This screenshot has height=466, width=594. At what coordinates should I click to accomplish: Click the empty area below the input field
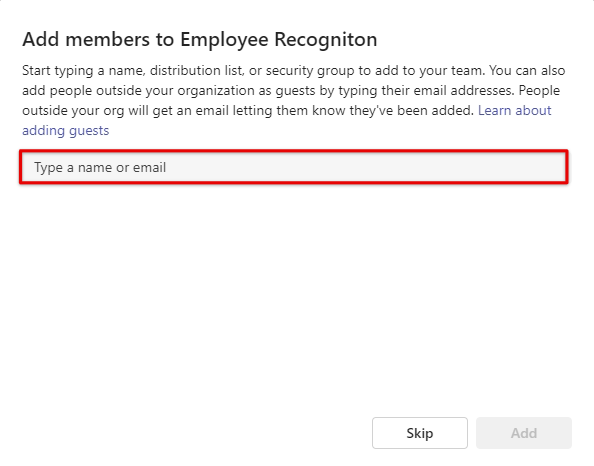point(294,296)
